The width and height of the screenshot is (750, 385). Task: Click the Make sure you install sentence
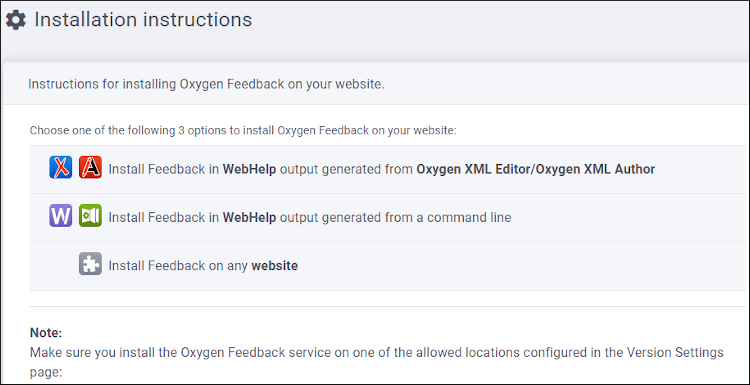tap(376, 363)
